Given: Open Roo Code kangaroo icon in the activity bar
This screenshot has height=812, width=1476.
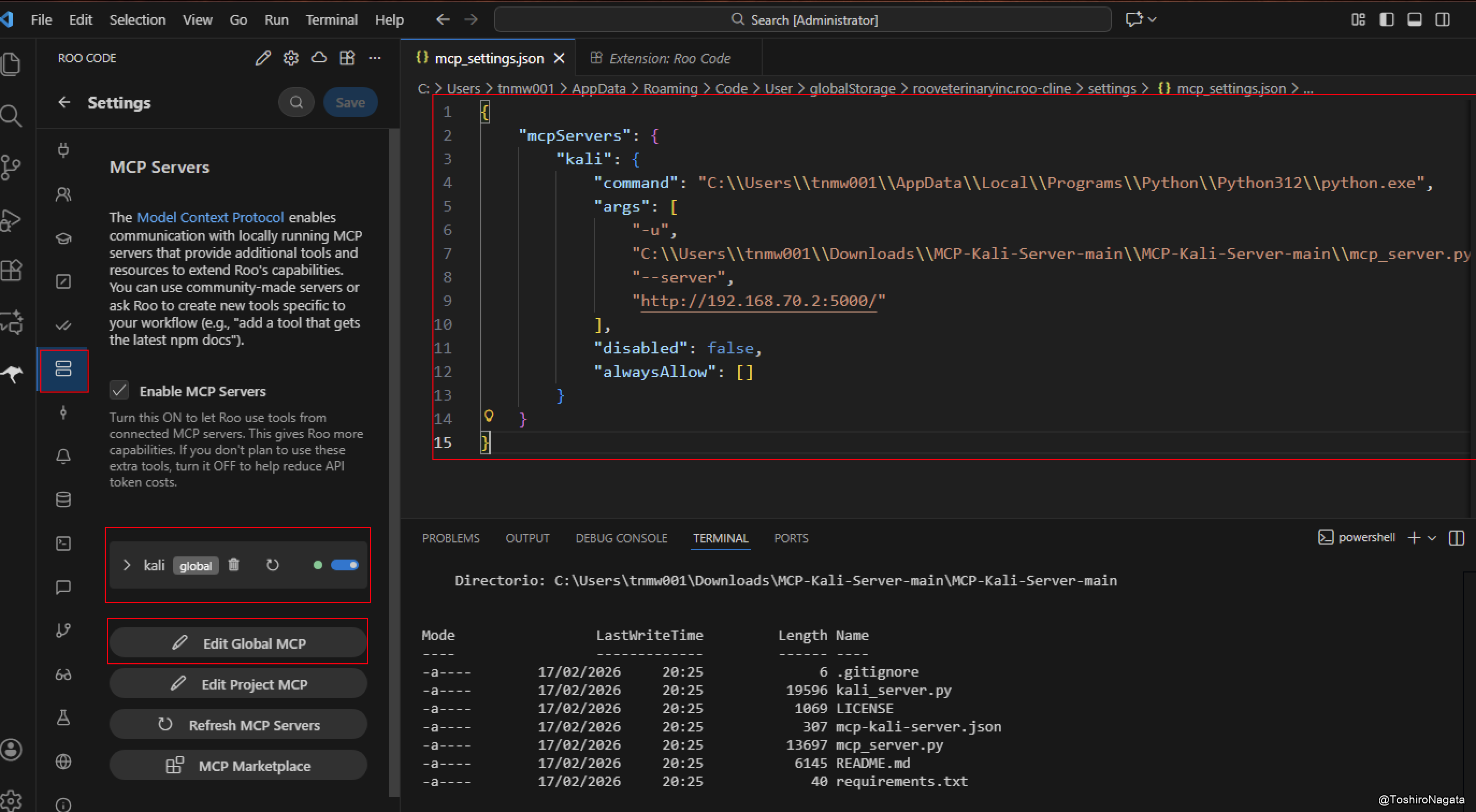Looking at the screenshot, I should (x=12, y=374).
